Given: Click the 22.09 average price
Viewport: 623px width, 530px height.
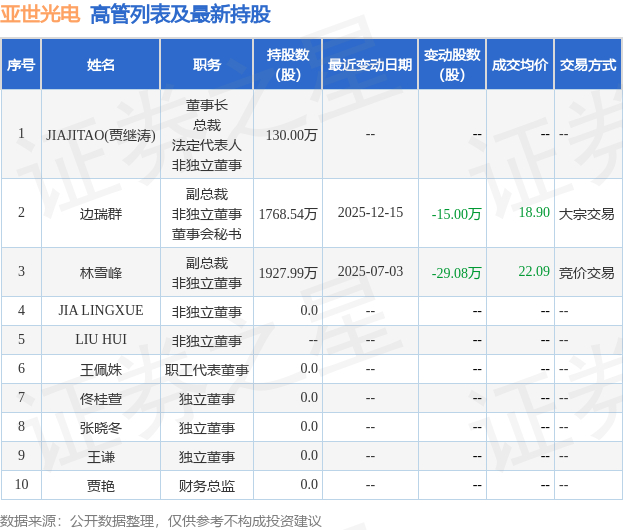Looking at the screenshot, I should click(x=534, y=271).
